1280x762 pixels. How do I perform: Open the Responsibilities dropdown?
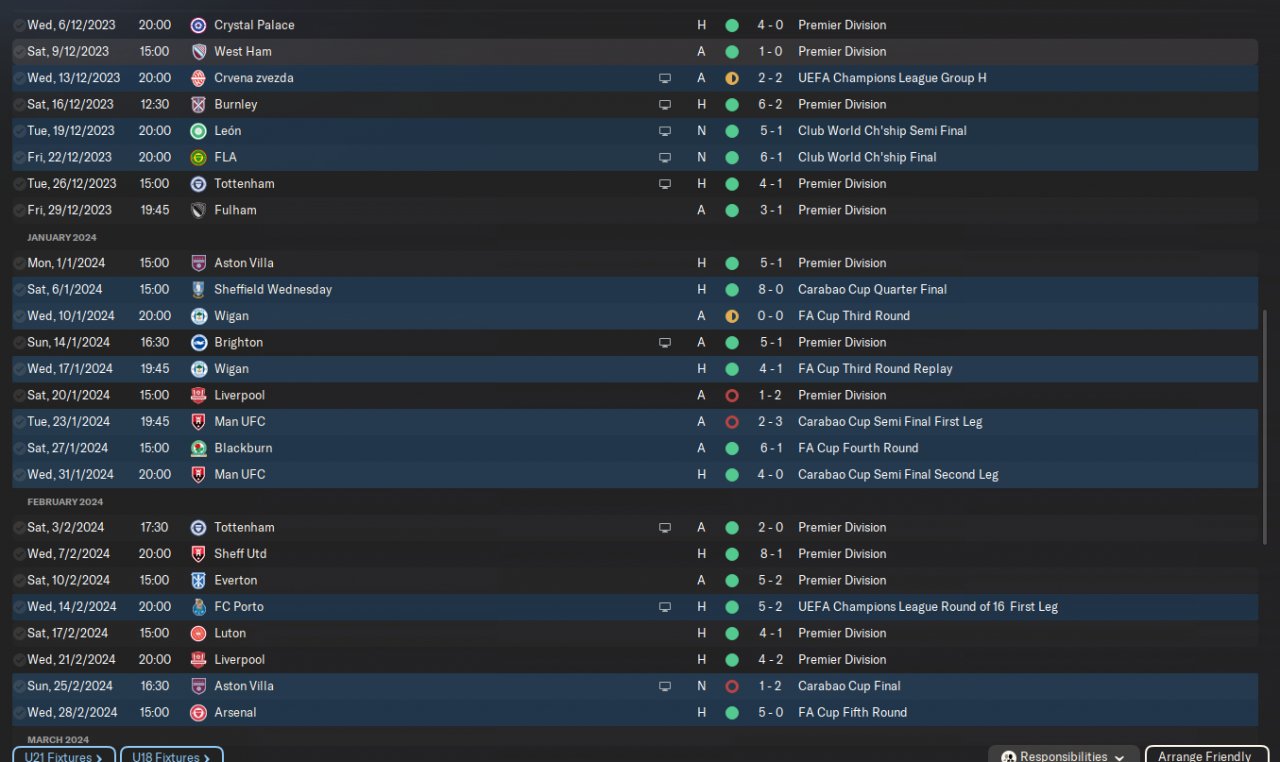point(1063,756)
